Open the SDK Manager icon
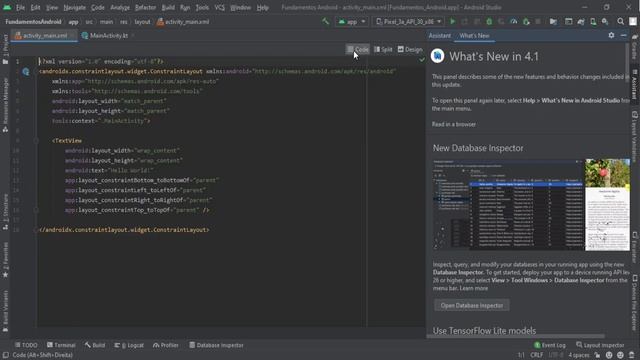 pos(605,22)
